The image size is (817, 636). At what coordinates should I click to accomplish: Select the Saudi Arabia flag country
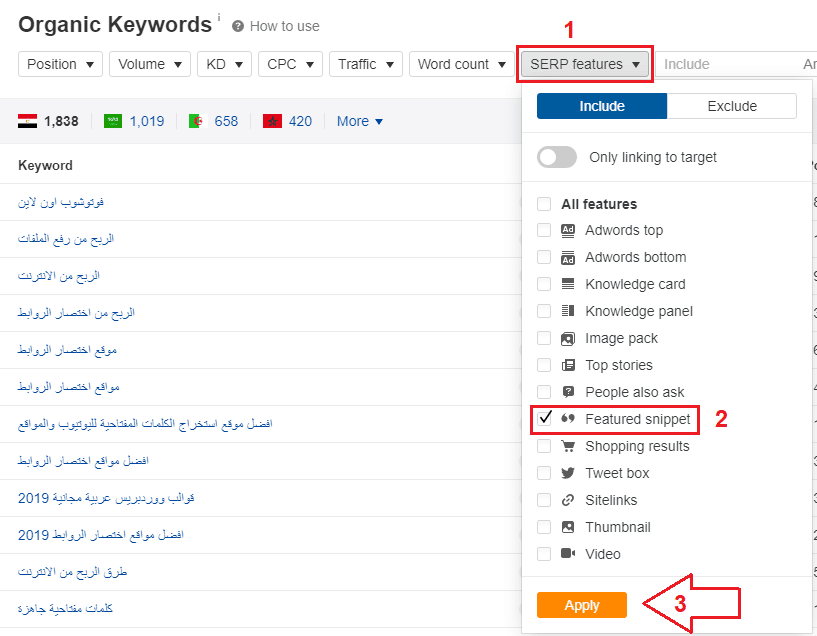tap(113, 121)
